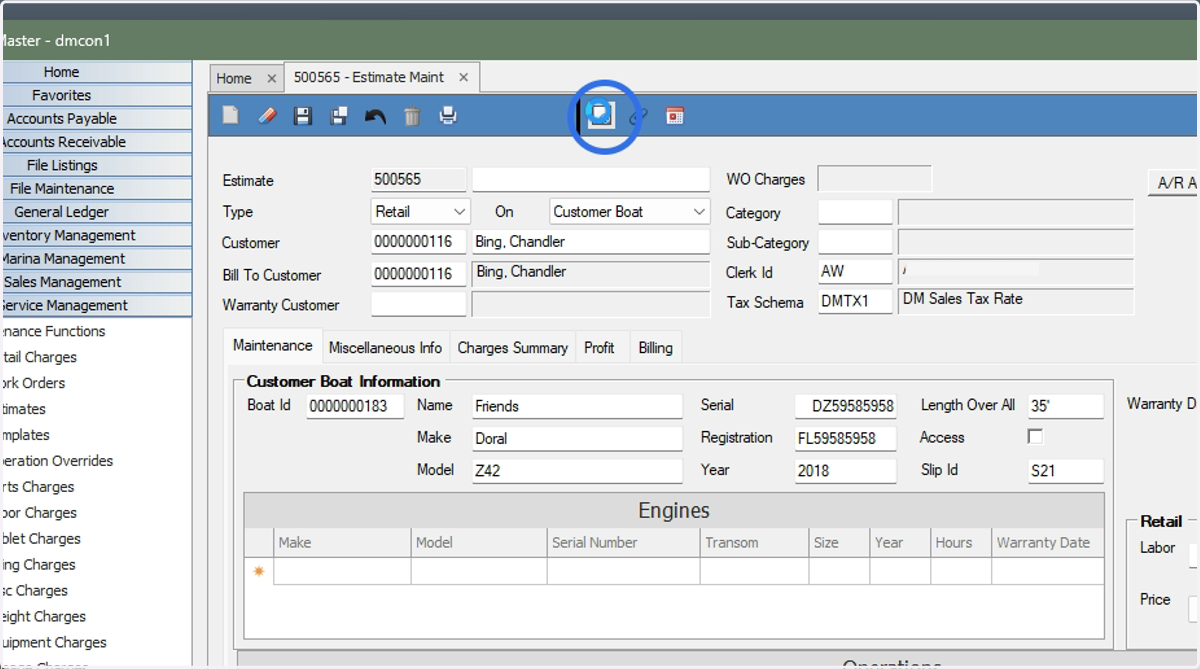Image resolution: width=1200 pixels, height=669 pixels.
Task: Select Operation Overrides in the tree
Action: click(x=57, y=461)
